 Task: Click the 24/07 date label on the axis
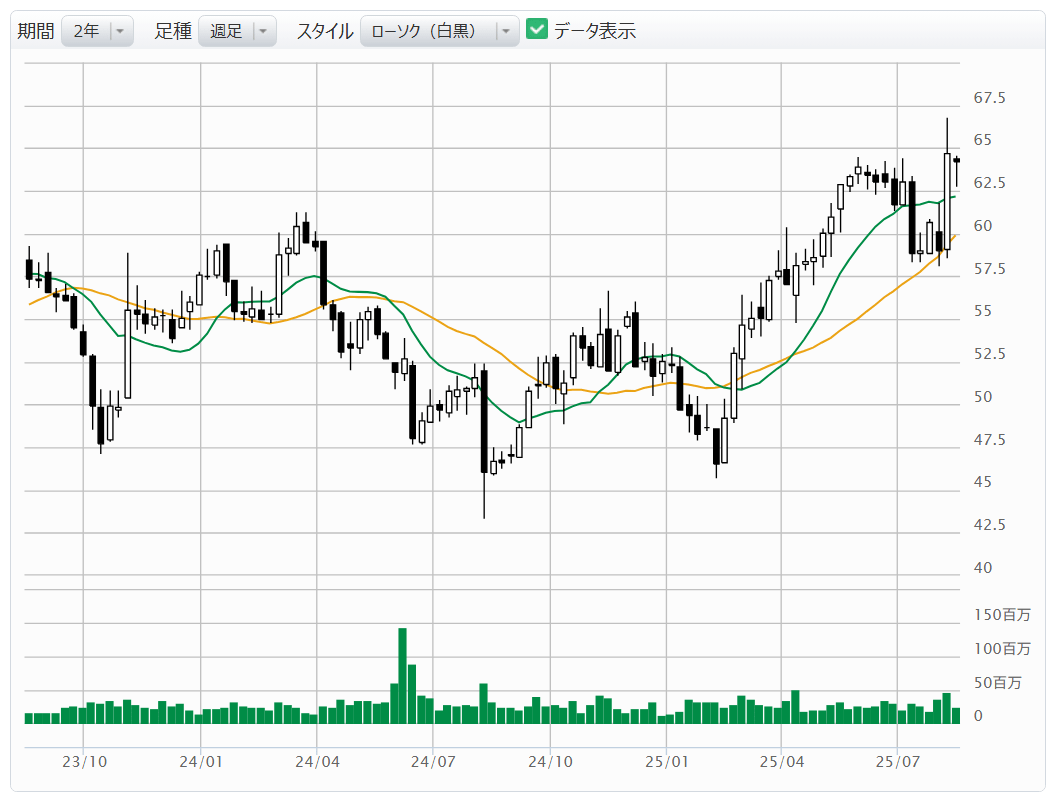point(433,762)
